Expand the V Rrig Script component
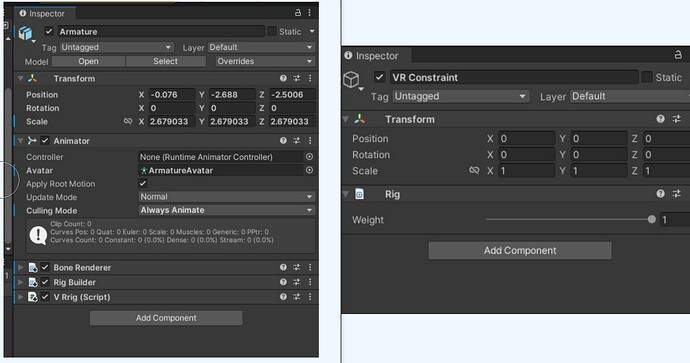Screen dimensions: 690x363 [x=20, y=297]
